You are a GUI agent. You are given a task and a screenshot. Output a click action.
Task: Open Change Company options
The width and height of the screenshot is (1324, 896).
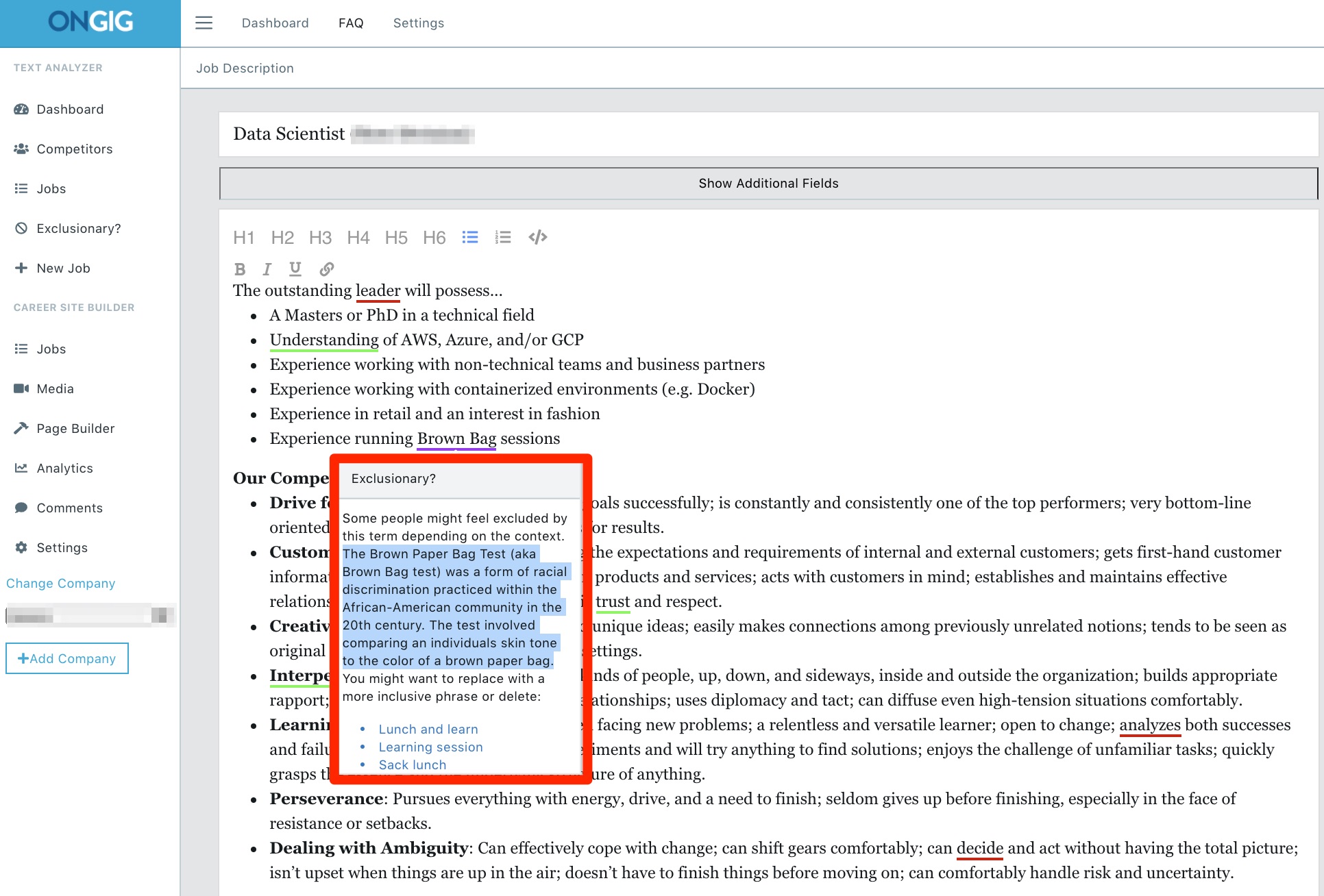tap(60, 583)
